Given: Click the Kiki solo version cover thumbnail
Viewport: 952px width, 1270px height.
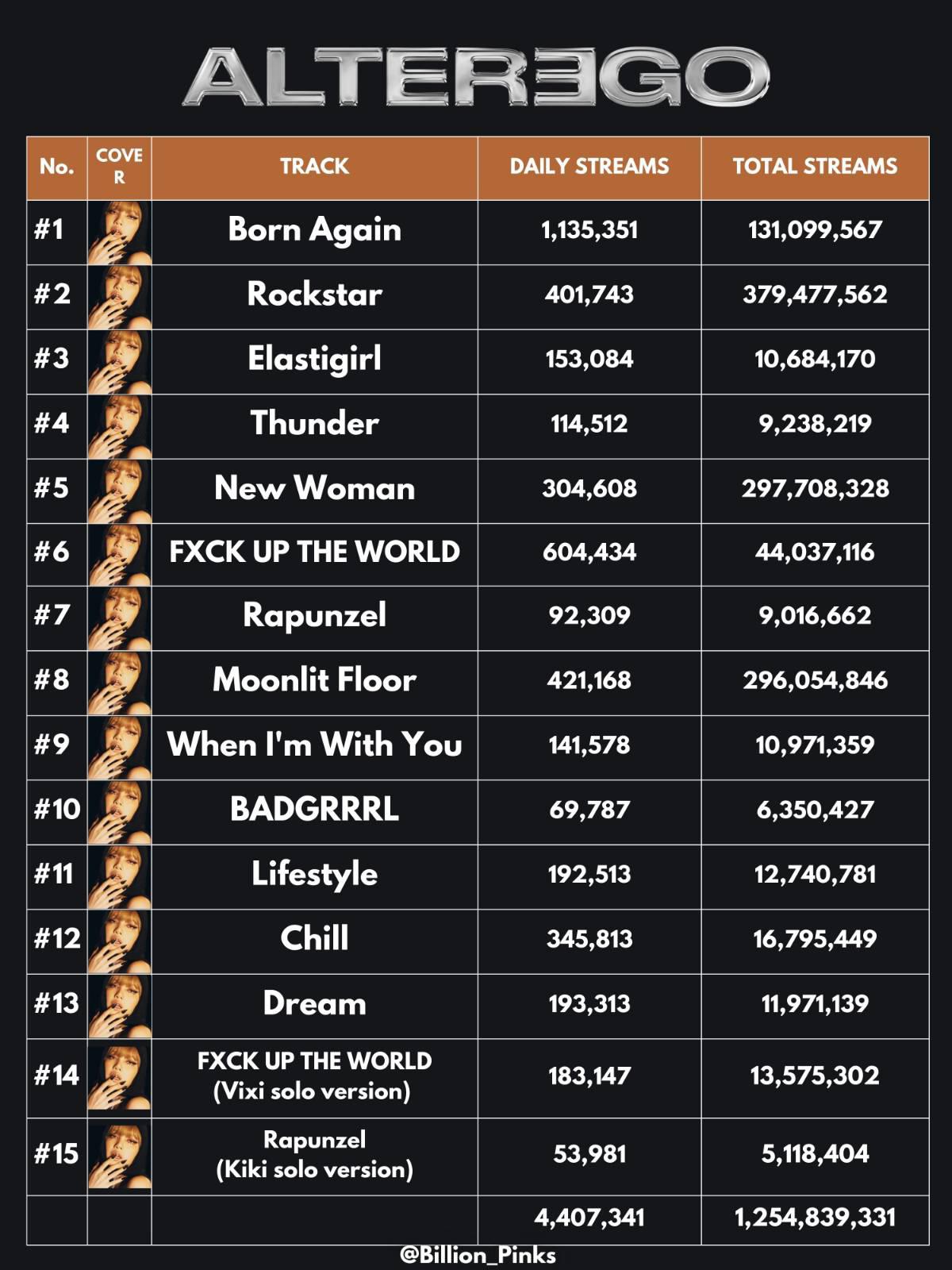Looking at the screenshot, I should 119,1156.
